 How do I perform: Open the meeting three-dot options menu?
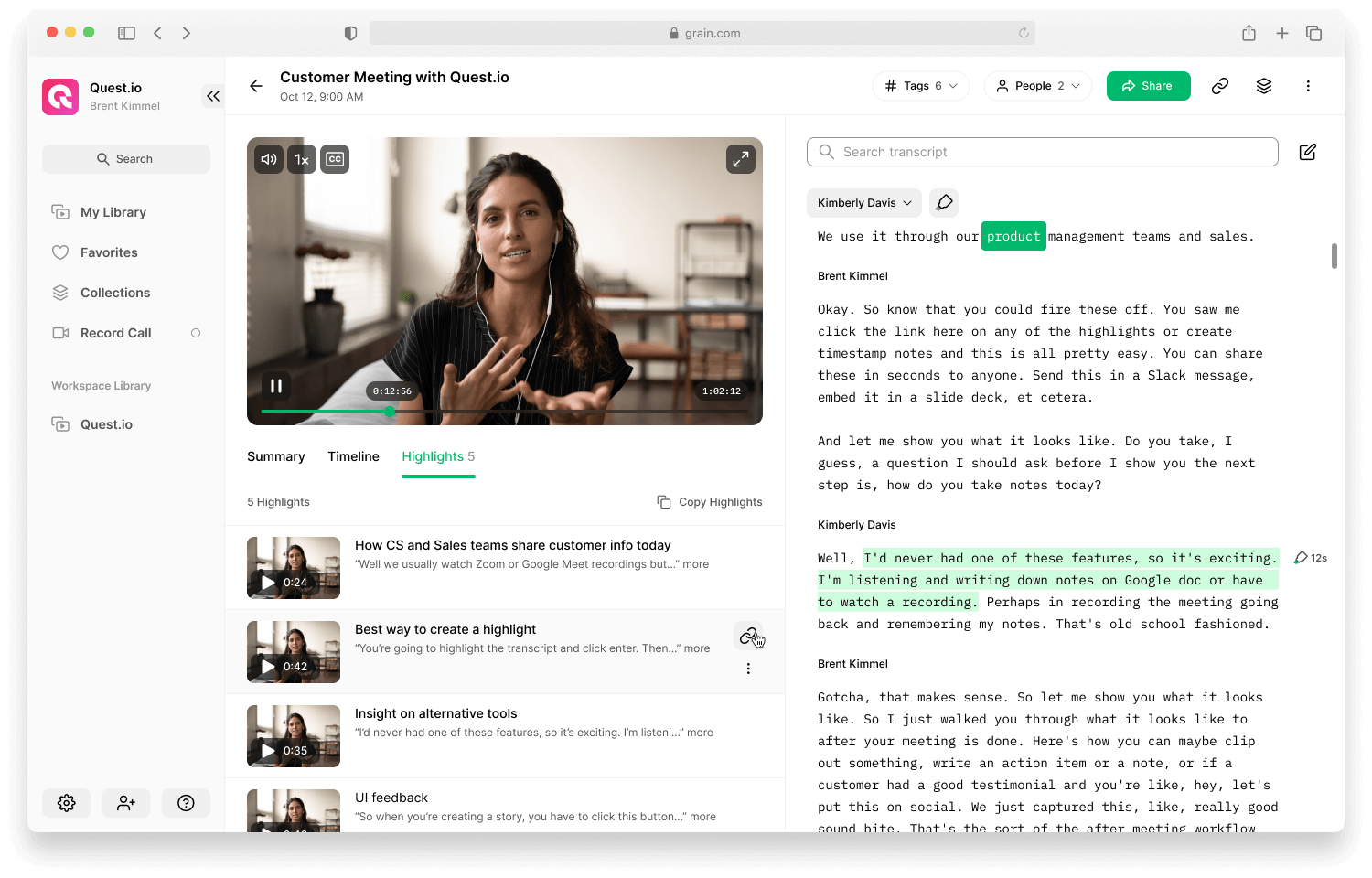click(1308, 86)
